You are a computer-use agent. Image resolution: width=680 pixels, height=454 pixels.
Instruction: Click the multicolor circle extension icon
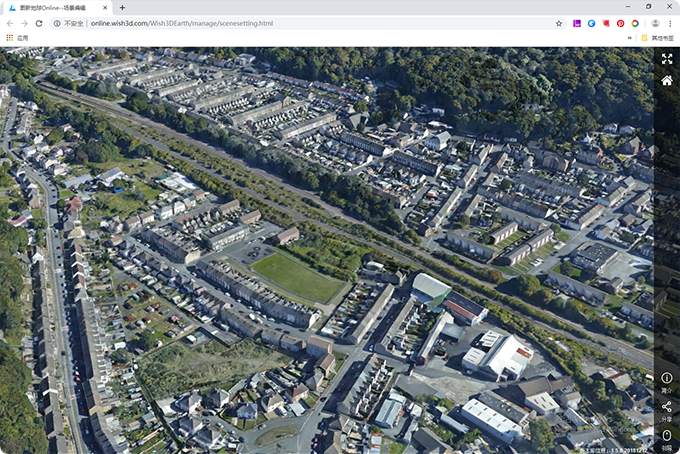[x=635, y=23]
